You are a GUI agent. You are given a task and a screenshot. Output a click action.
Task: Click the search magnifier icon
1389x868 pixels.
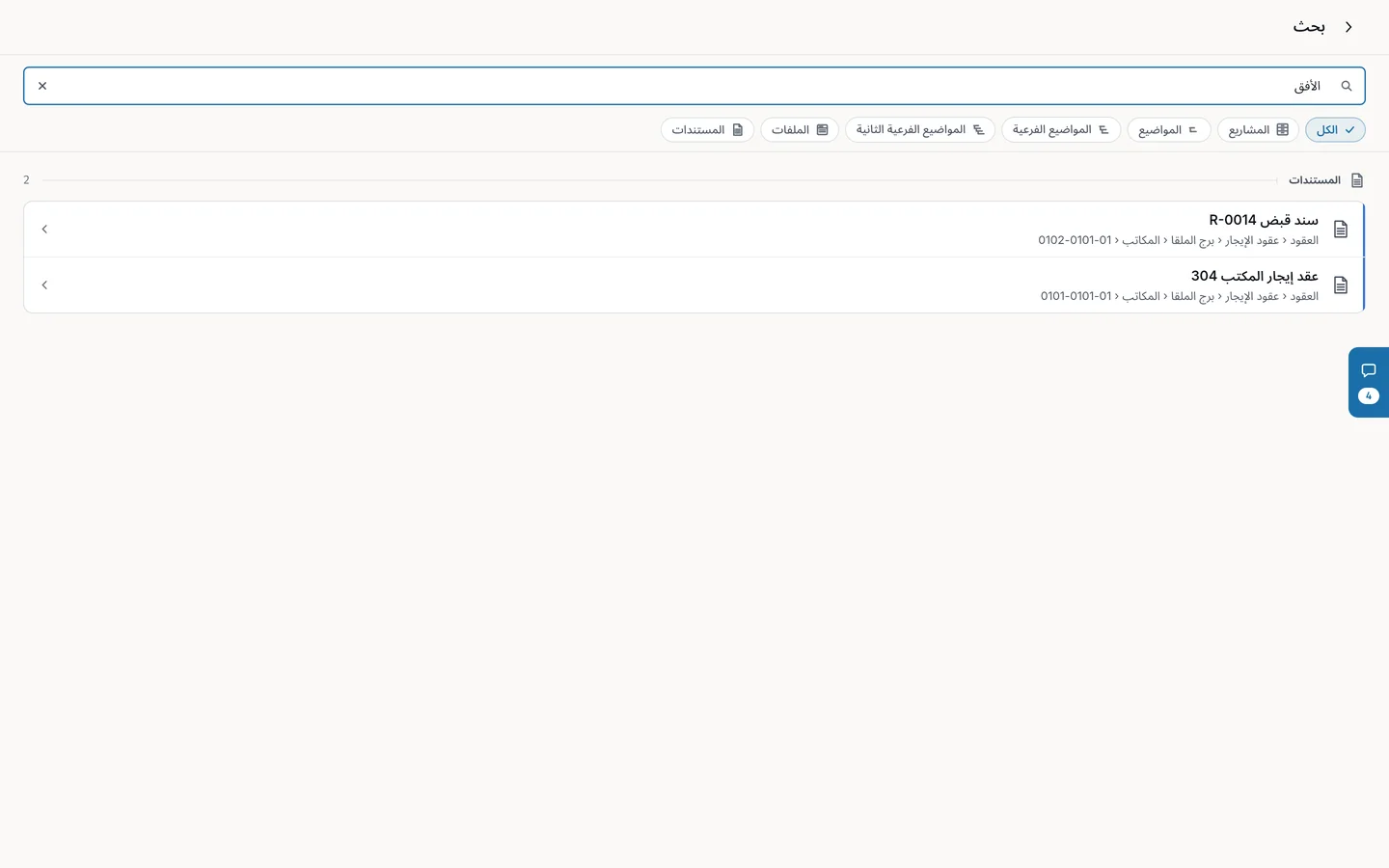coord(1347,86)
